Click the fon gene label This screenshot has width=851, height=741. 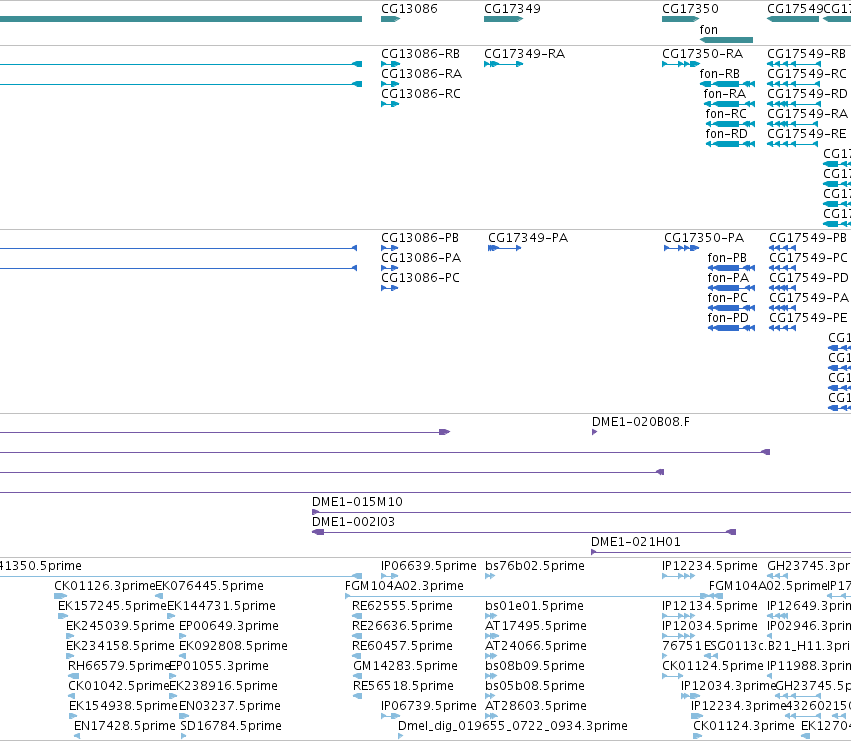[708, 30]
